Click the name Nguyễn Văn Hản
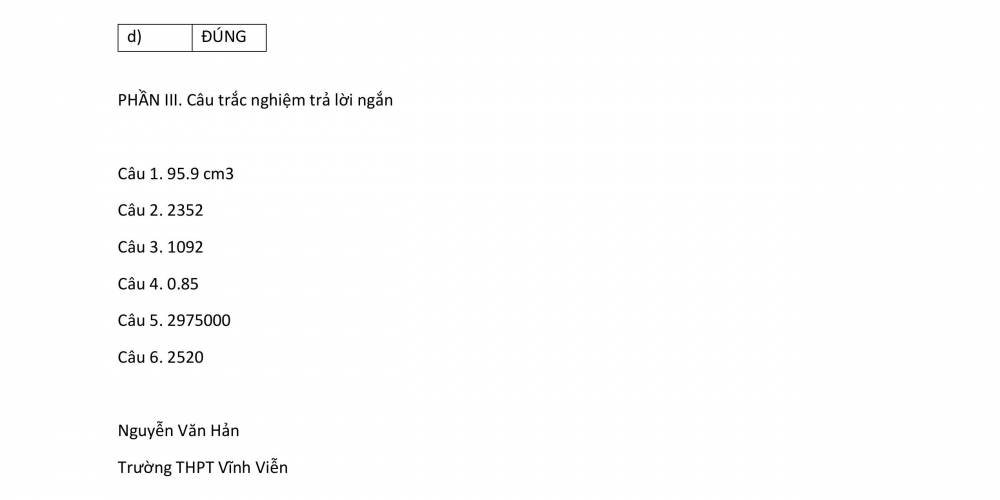Image resolution: width=1000 pixels, height=500 pixels. (179, 431)
